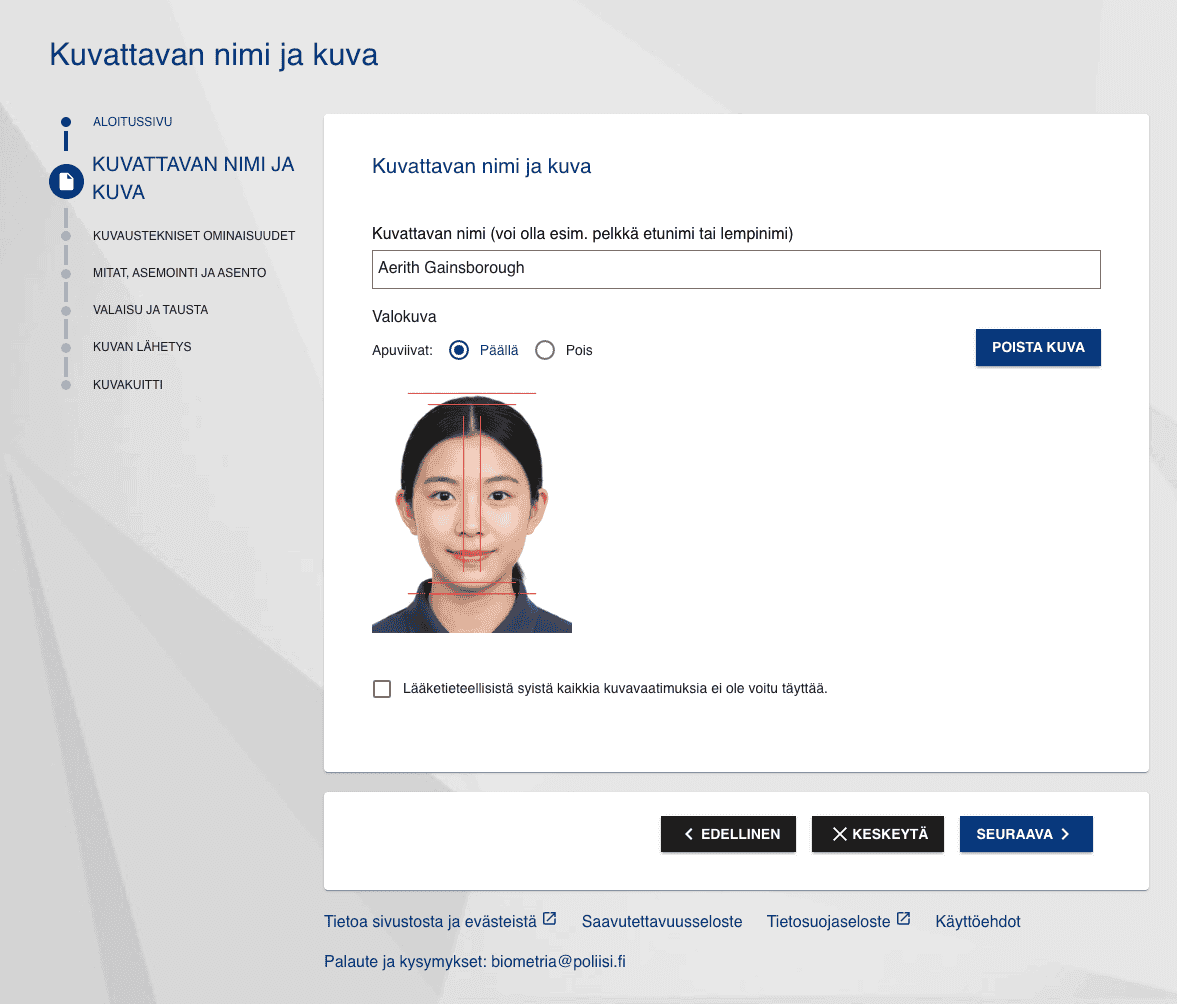Go to Aloitussivu step
This screenshot has height=1004, width=1177.
pos(132,122)
